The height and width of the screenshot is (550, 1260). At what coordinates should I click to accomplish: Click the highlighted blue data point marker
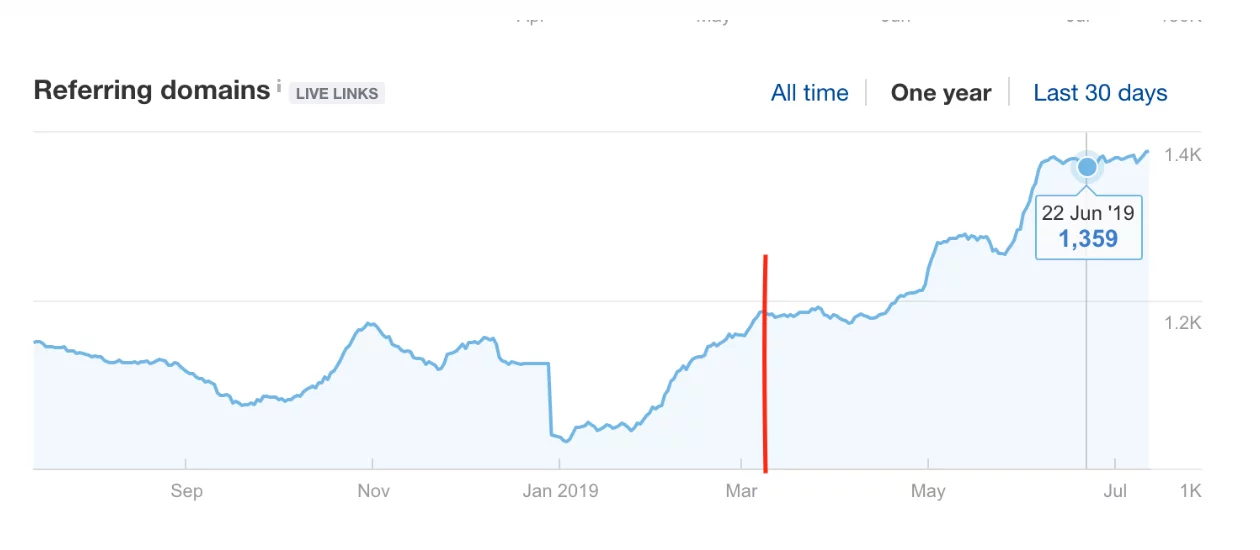[x=1086, y=166]
